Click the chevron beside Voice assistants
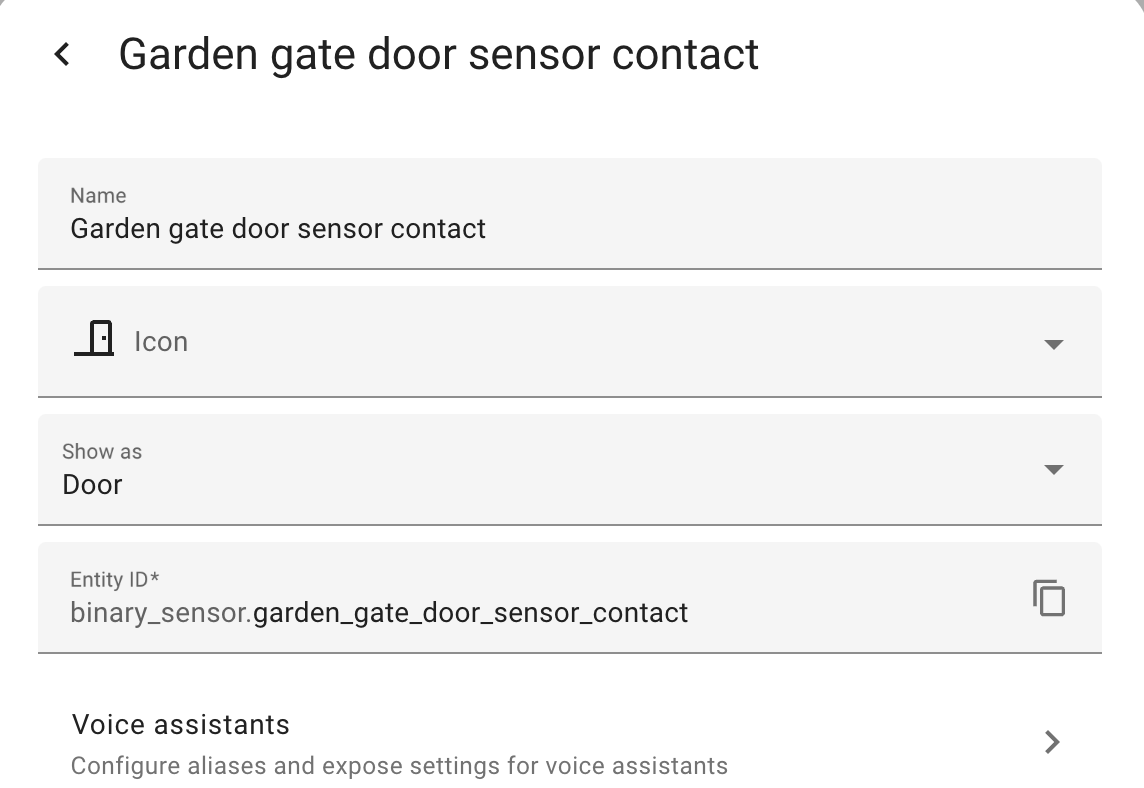 (1052, 742)
